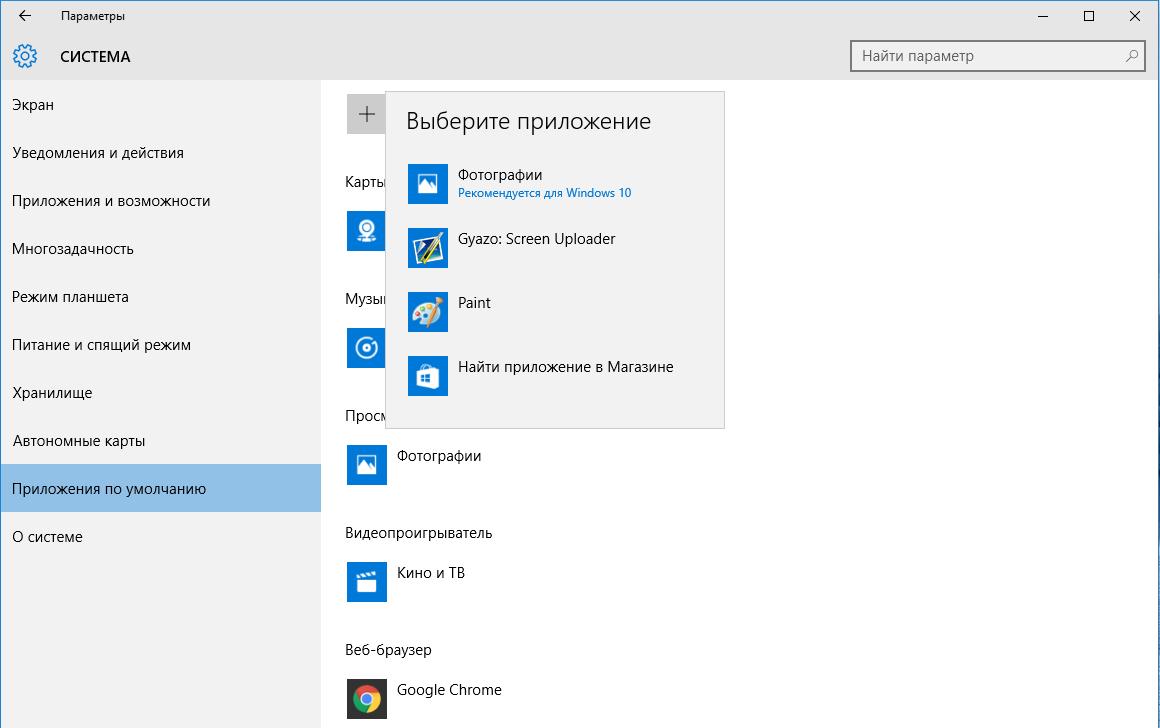Open Питание и спящий режим settings

[101, 345]
